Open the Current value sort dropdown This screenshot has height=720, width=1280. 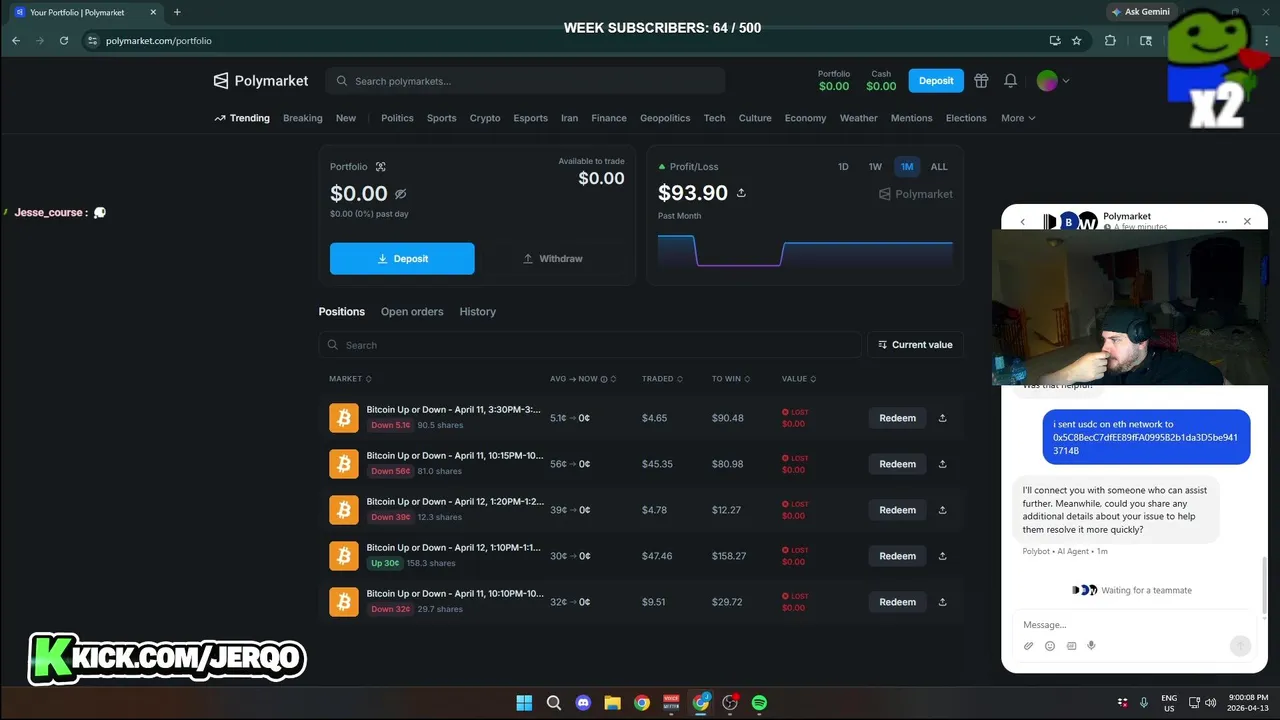(915, 345)
